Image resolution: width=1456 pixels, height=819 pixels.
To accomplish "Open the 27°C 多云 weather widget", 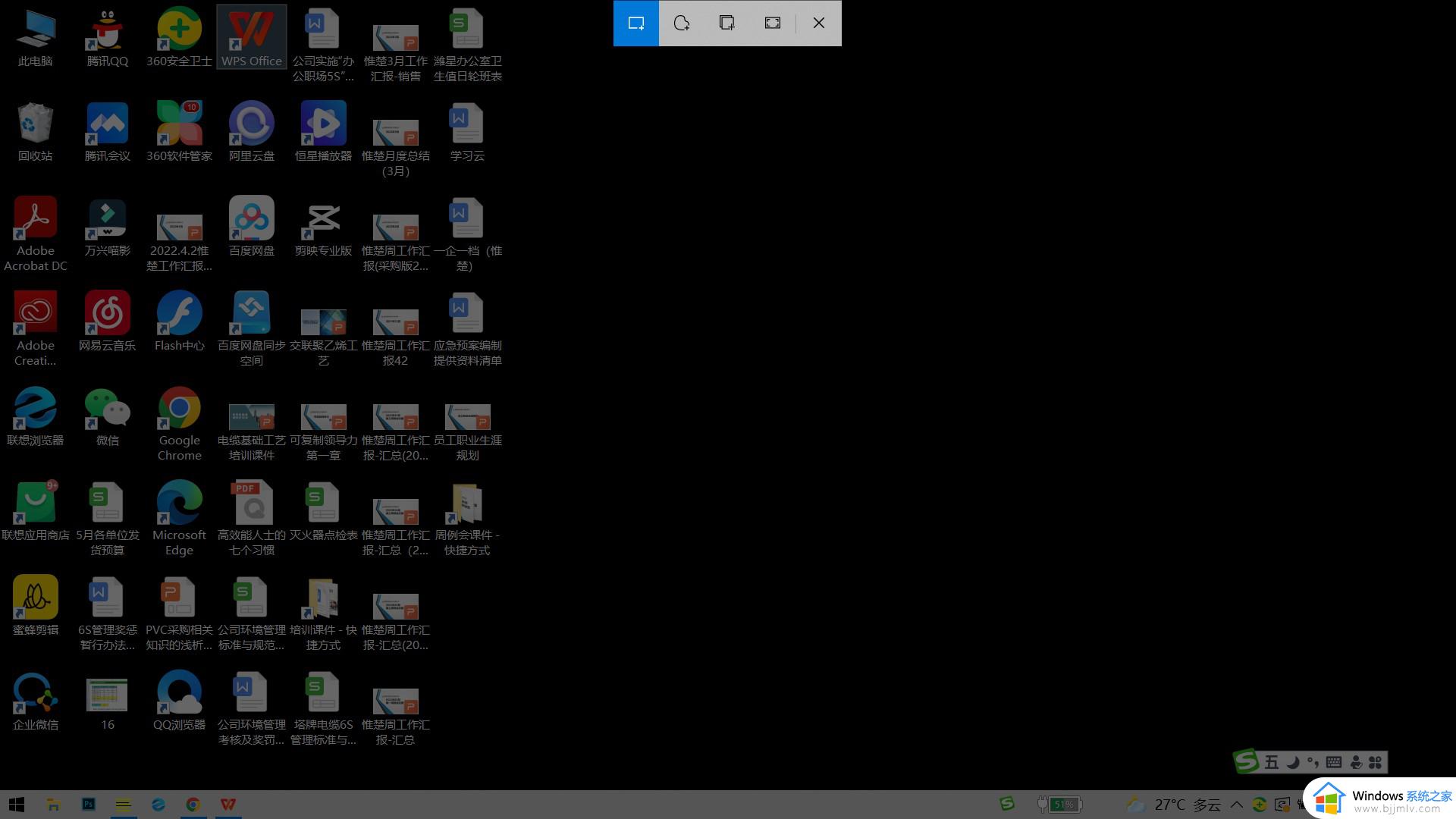I will pyautogui.click(x=1175, y=804).
